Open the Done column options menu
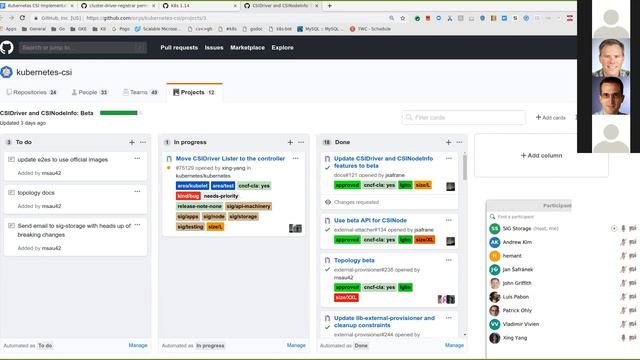640x360 pixels. 459,142
